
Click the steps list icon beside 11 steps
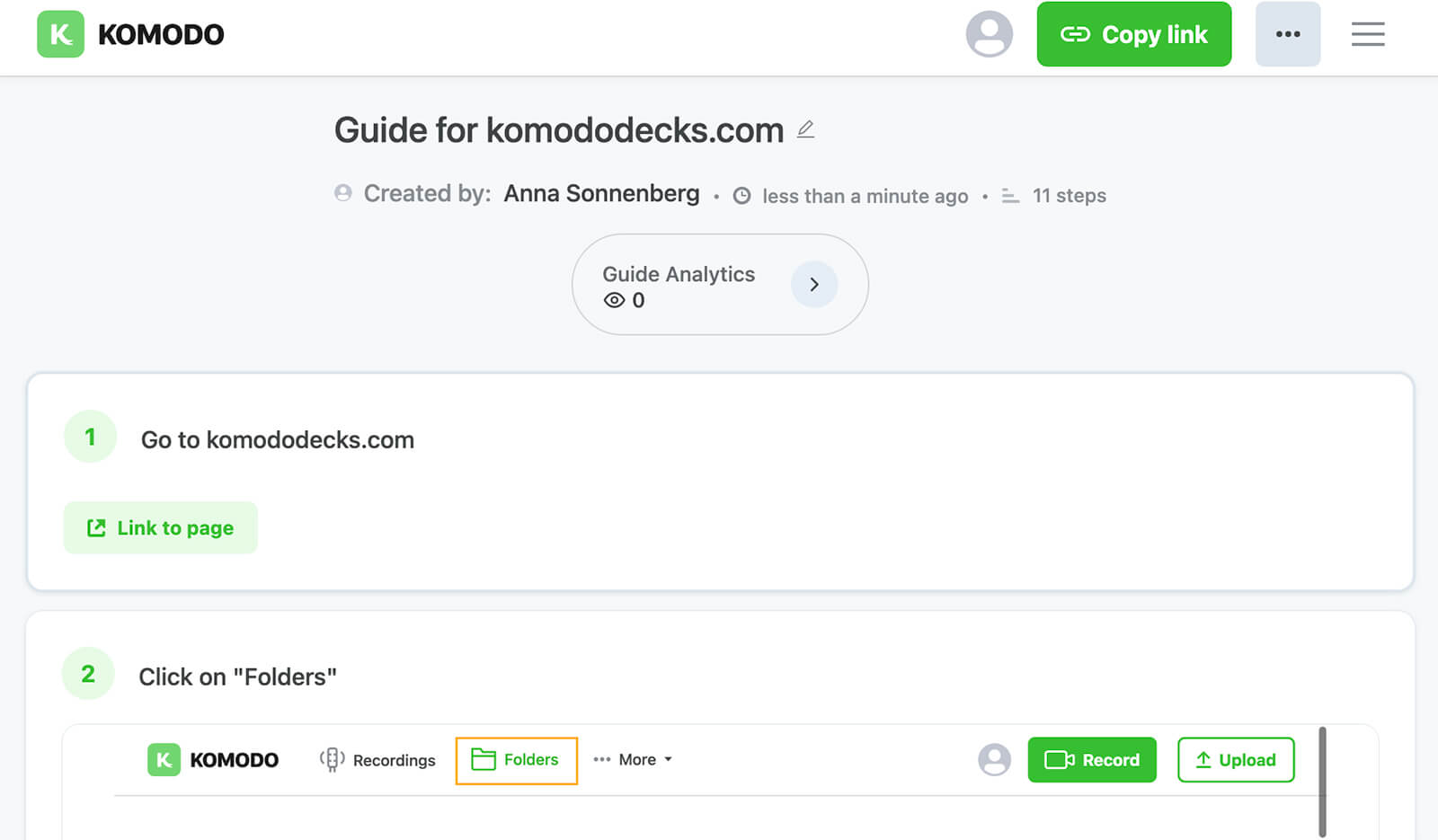[1010, 196]
